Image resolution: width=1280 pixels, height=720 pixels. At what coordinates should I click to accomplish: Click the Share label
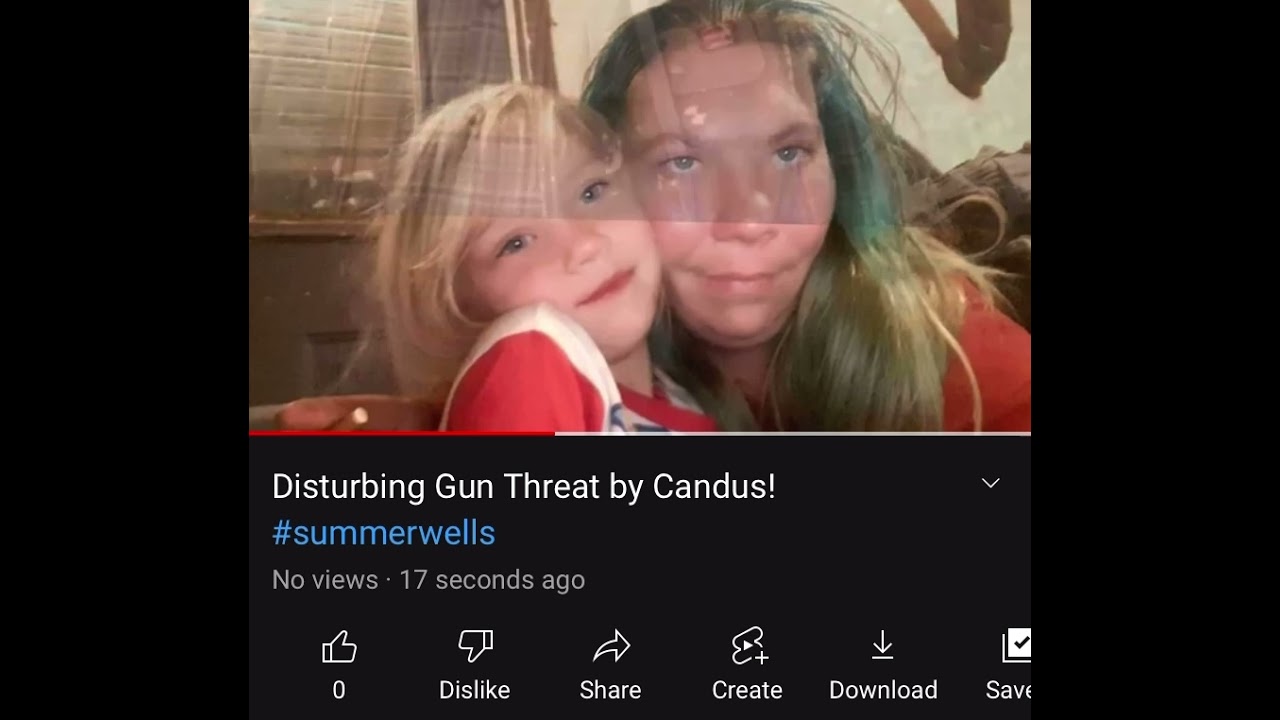click(611, 690)
